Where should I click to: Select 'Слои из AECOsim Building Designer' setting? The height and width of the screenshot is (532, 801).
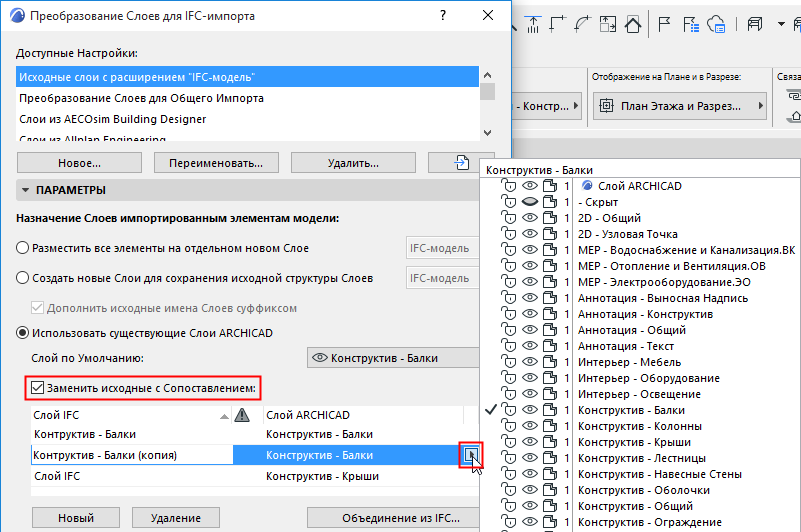(247, 119)
